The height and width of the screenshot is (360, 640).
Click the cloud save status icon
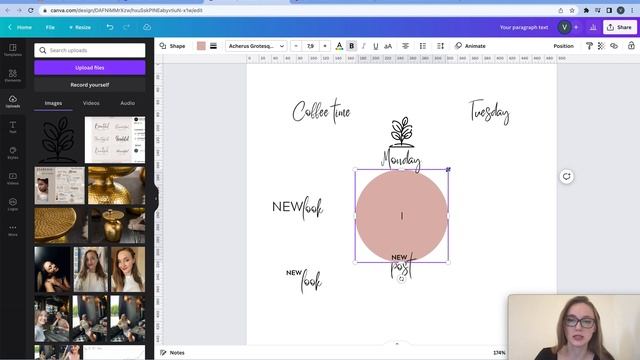coord(147,27)
